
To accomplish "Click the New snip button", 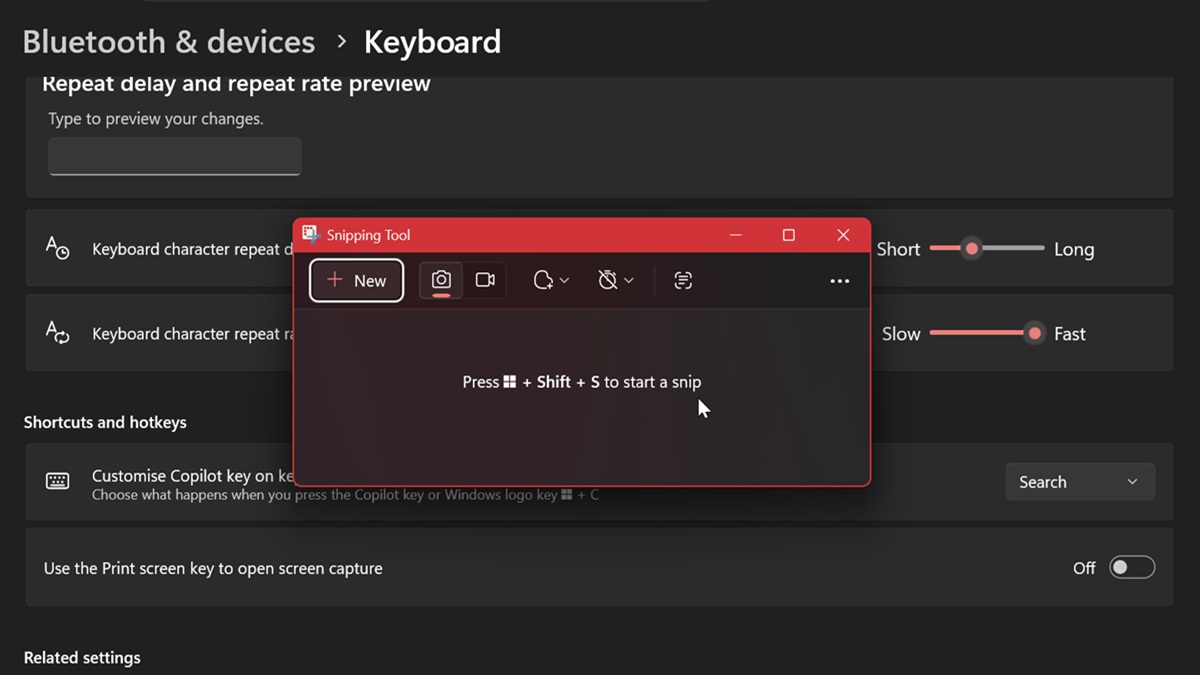I will click(357, 281).
